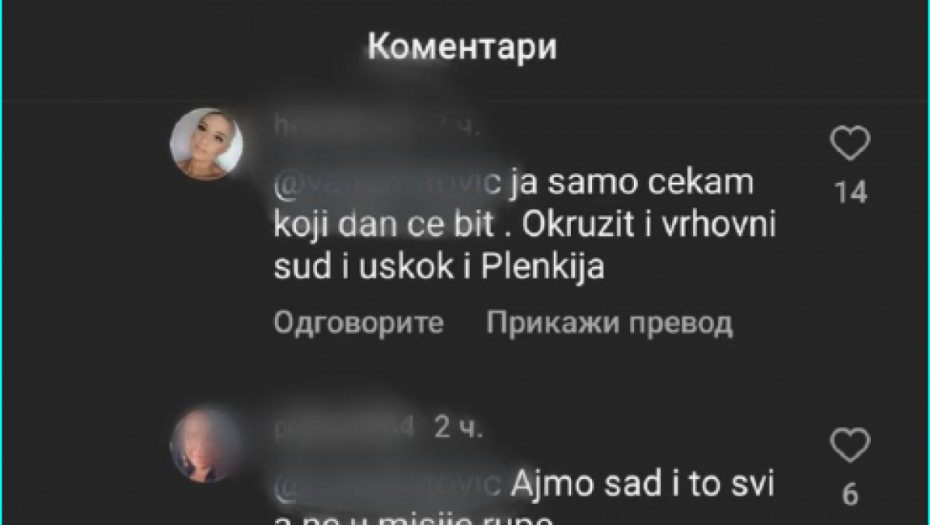View the 6 likes count

pyautogui.click(x=850, y=494)
